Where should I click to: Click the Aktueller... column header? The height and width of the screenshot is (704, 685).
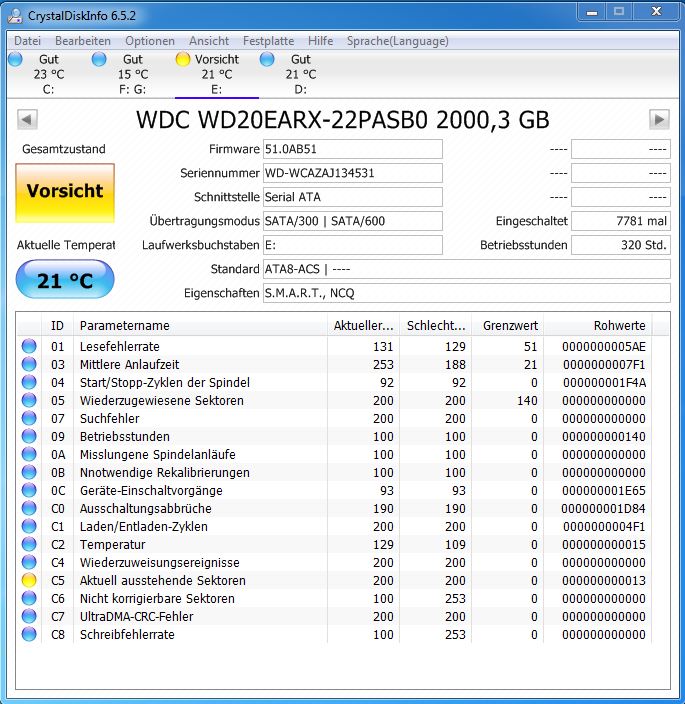(364, 325)
